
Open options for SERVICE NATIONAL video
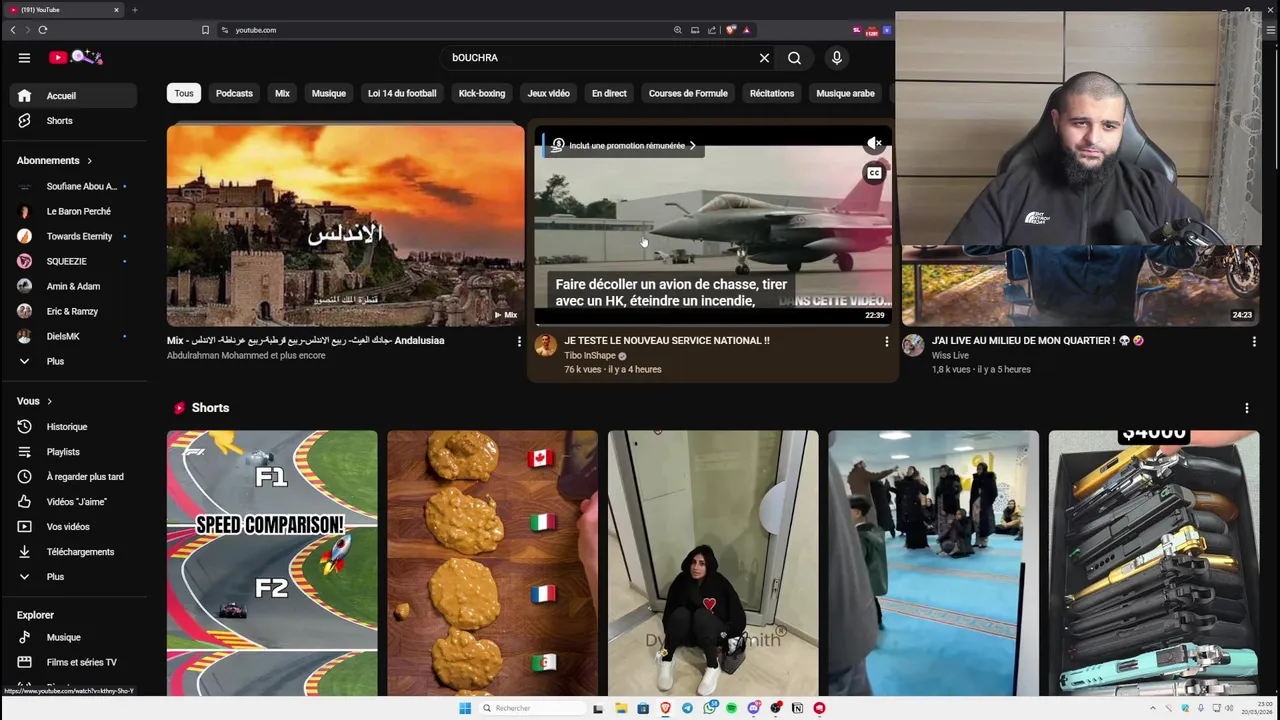pos(886,342)
